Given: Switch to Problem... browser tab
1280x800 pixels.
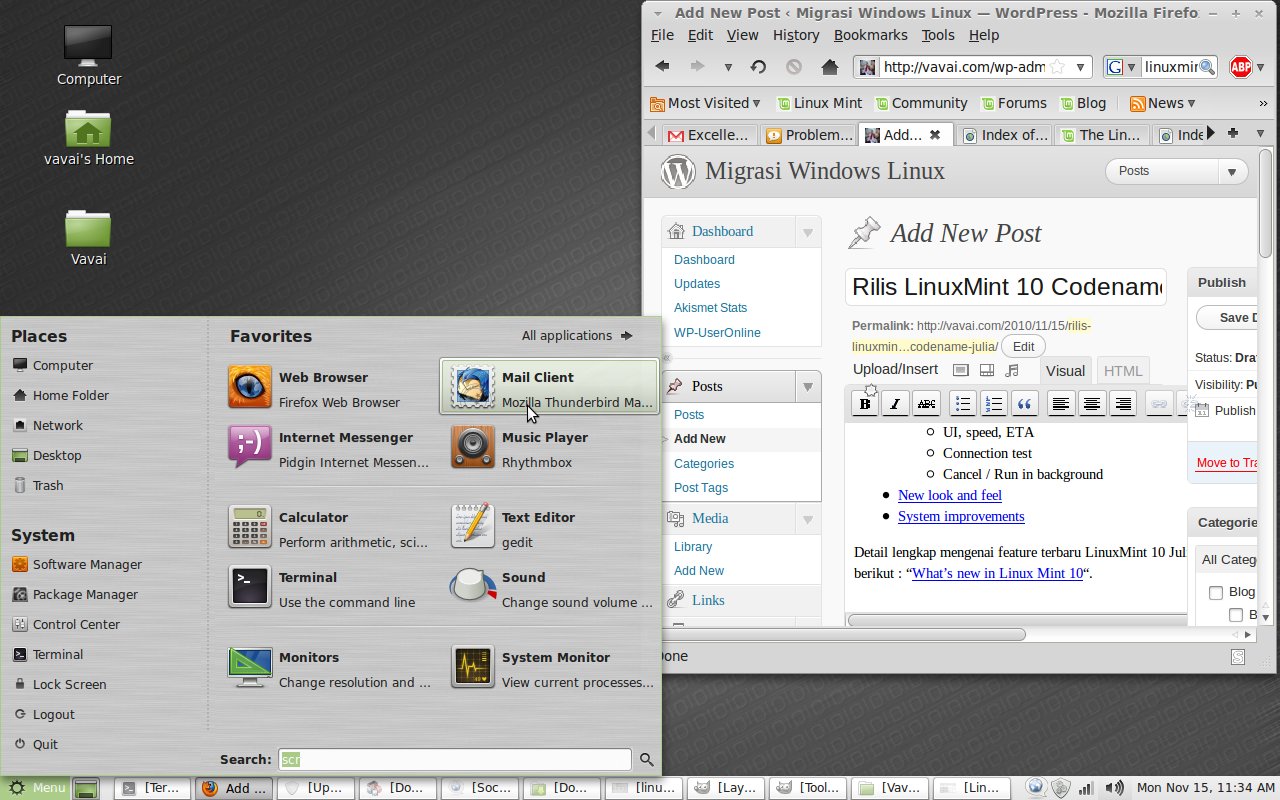Looking at the screenshot, I should [808, 134].
